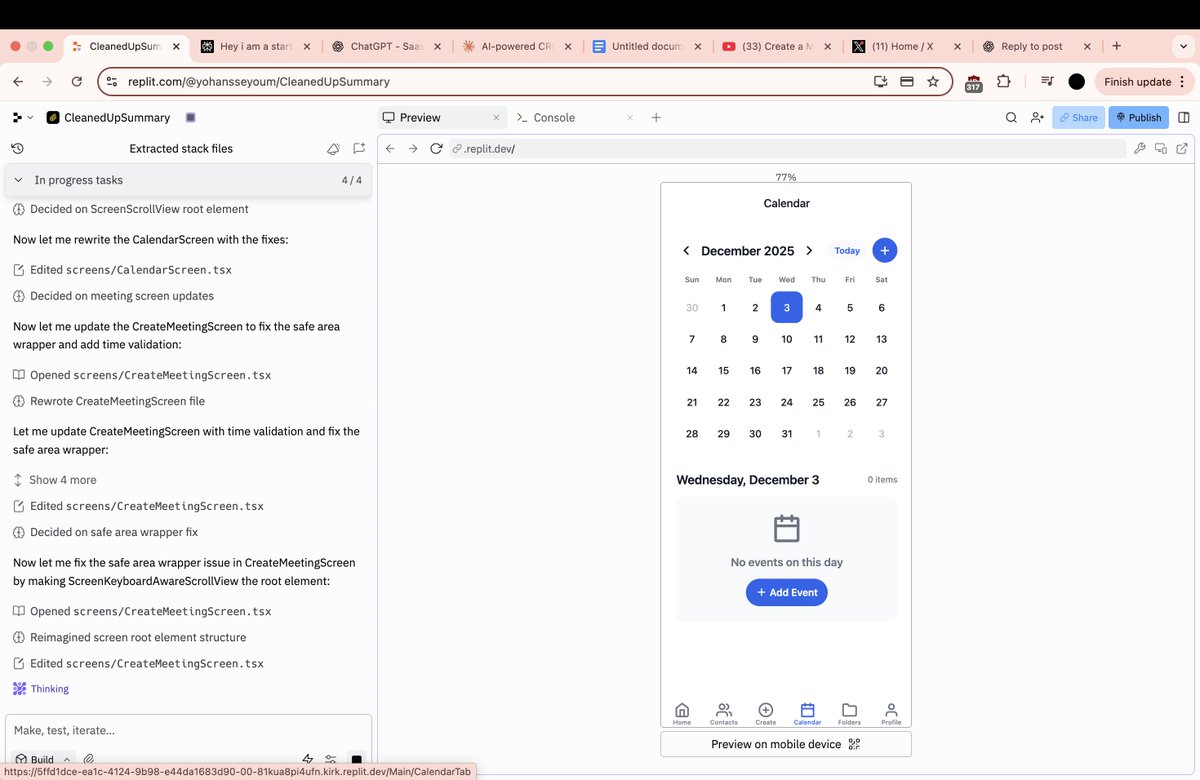Reload the preview pane
The width and height of the screenshot is (1200, 780).
436,148
